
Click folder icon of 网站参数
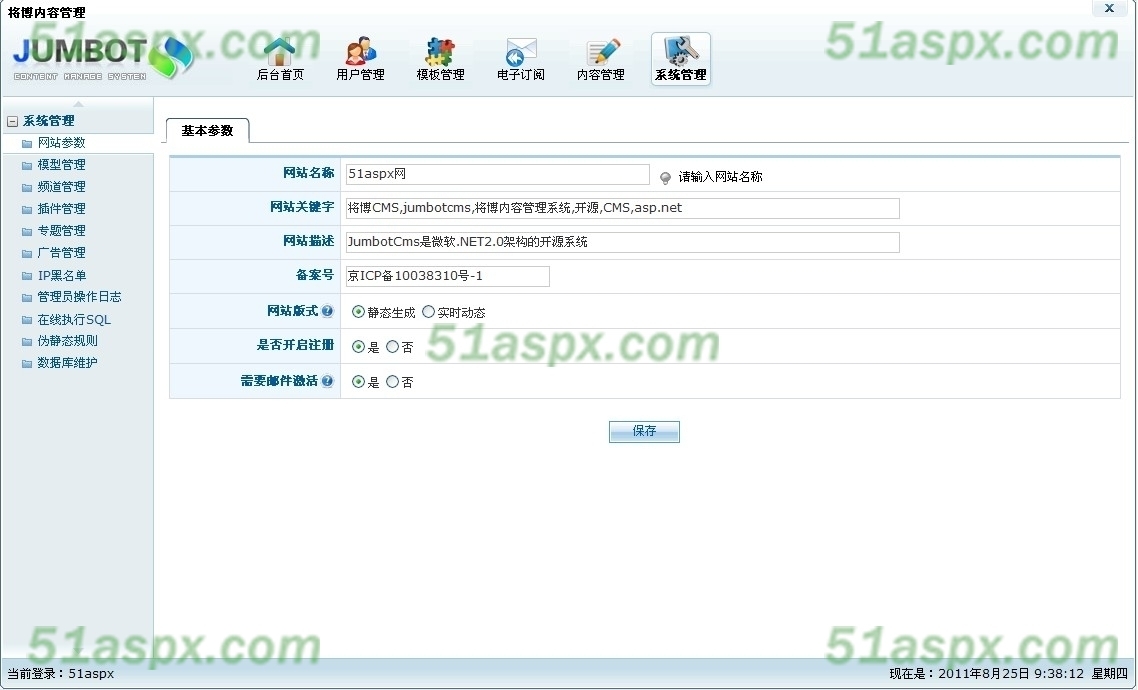27,144
